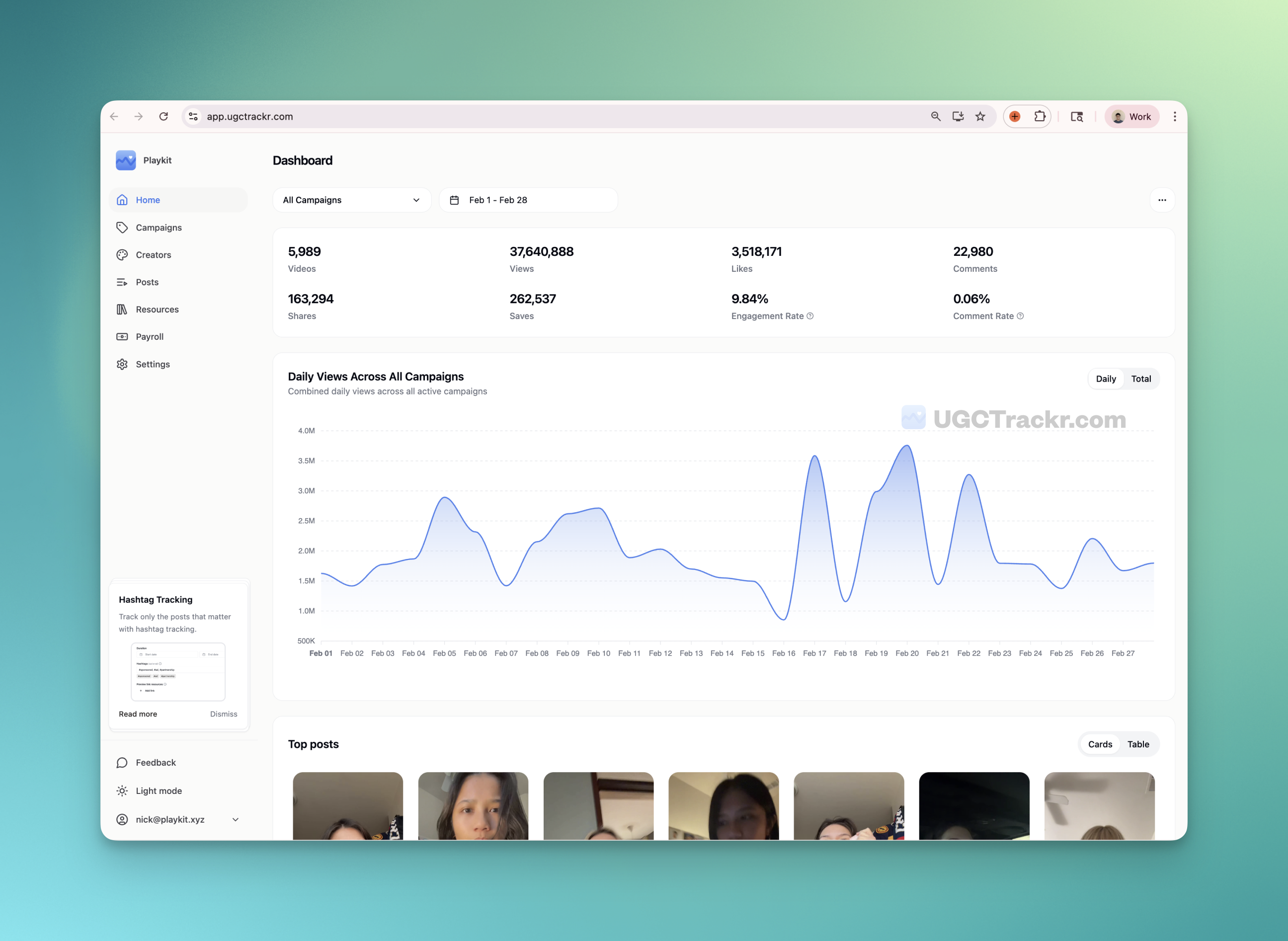Dismiss the Hashtag Tracking card

(x=223, y=714)
